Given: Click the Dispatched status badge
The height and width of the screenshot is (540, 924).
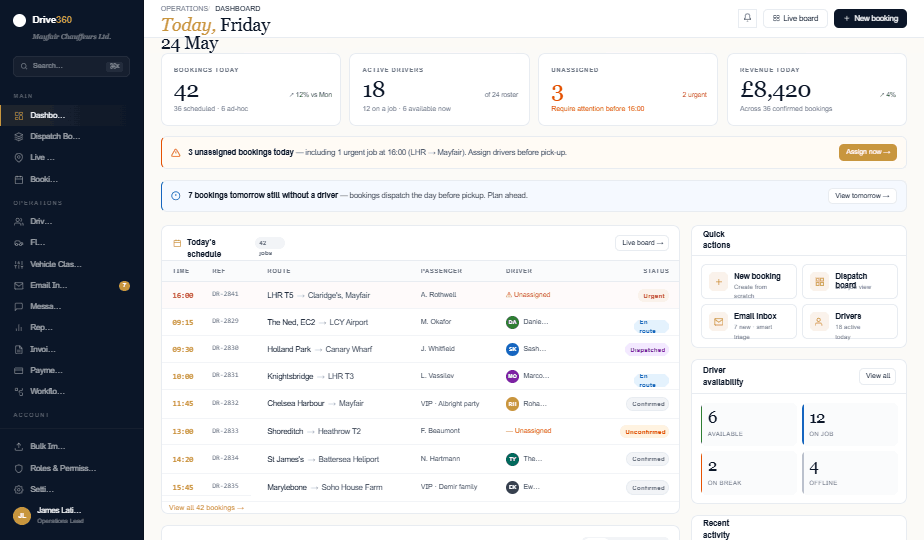Looking at the screenshot, I should [646, 350].
